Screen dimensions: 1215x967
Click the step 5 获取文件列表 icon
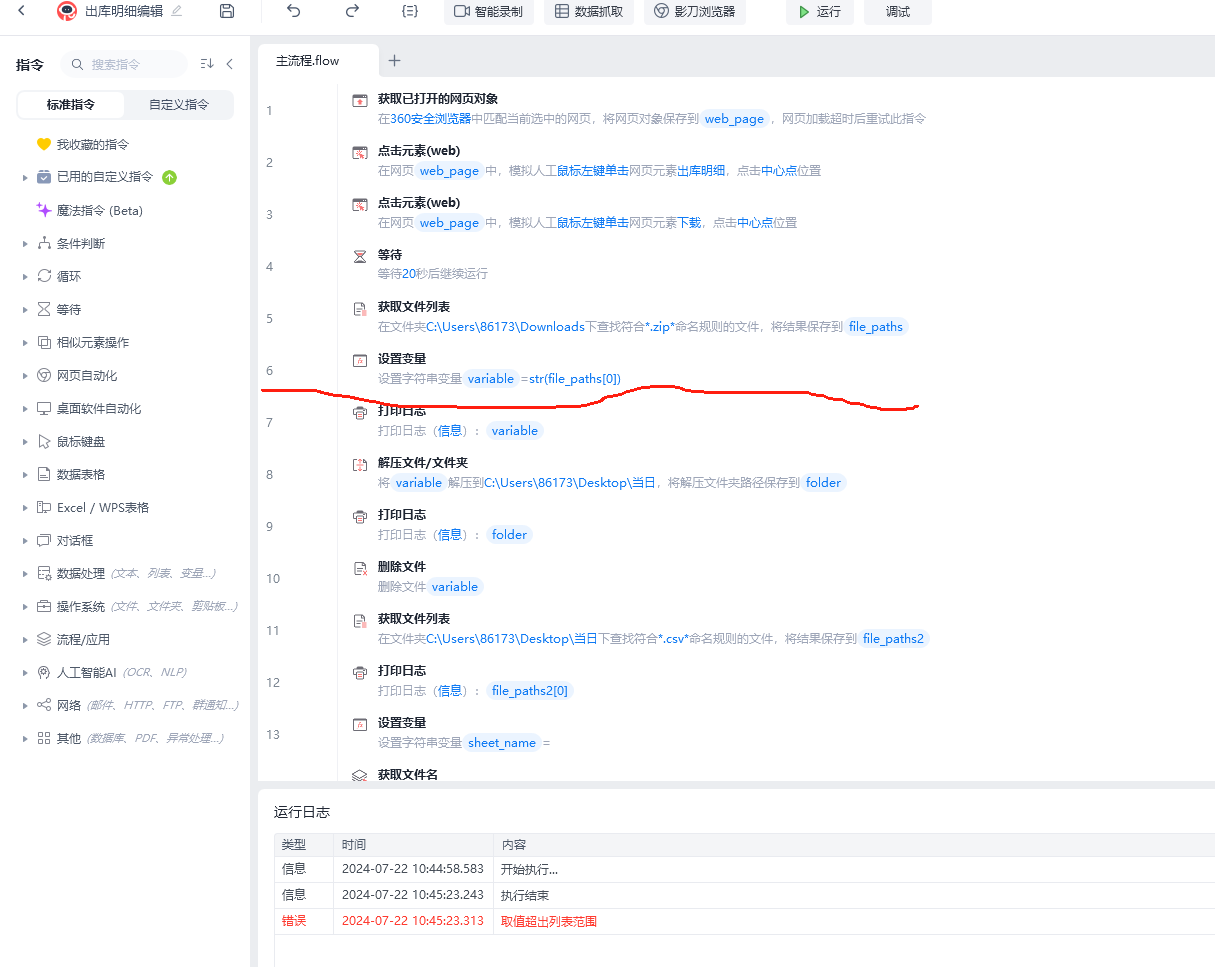360,308
